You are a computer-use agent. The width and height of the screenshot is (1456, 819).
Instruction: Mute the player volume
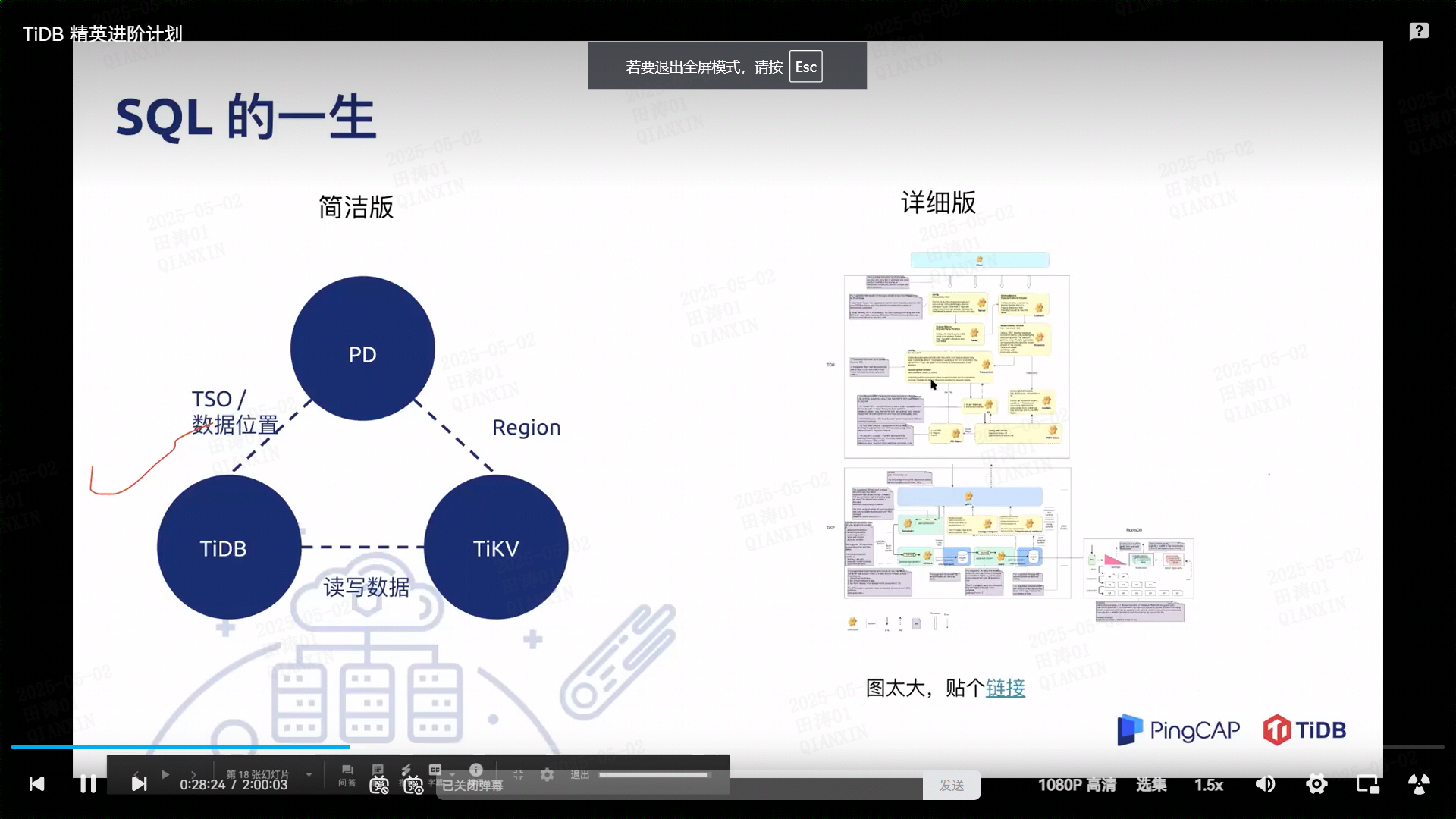[x=1265, y=784]
